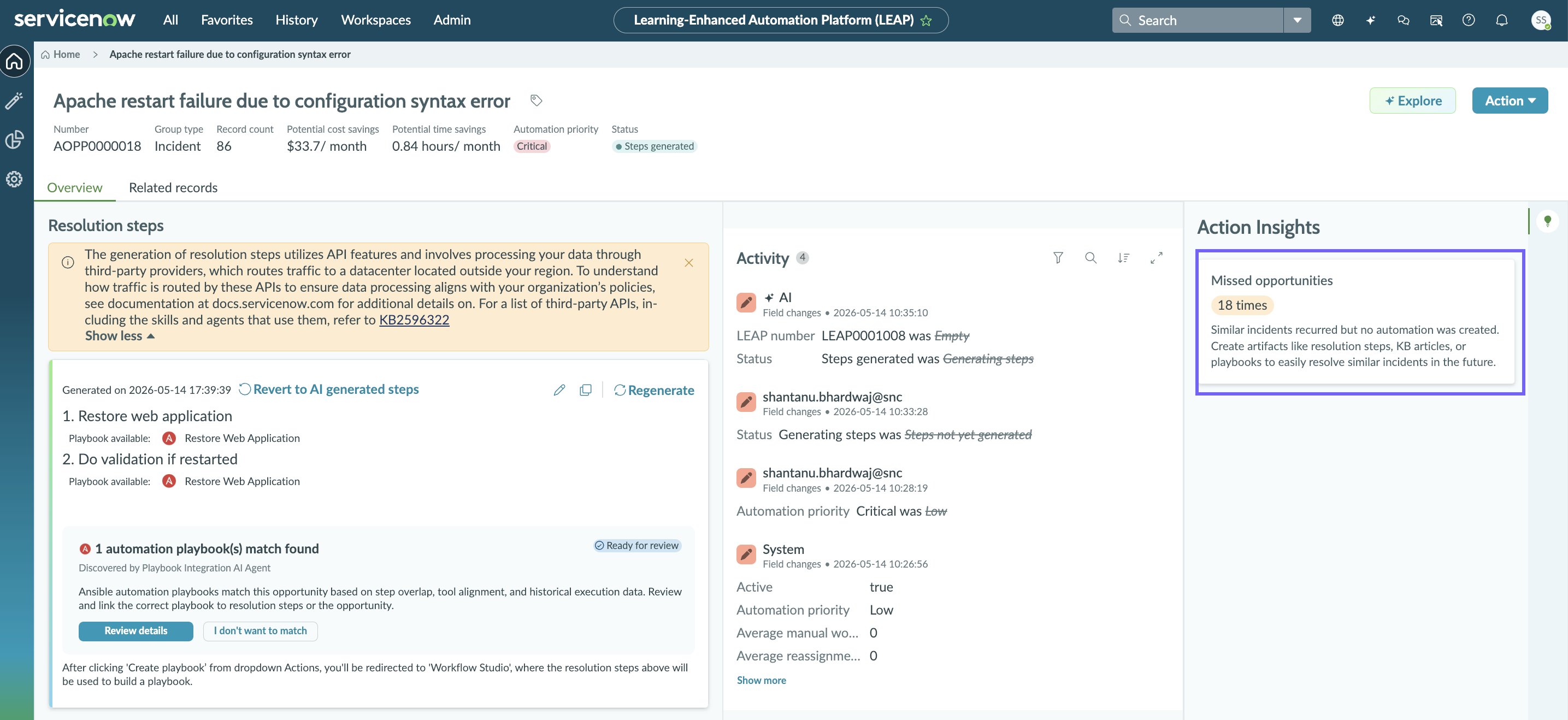This screenshot has height=720, width=1568.
Task: Sort the Activity stream entries
Action: [x=1124, y=258]
